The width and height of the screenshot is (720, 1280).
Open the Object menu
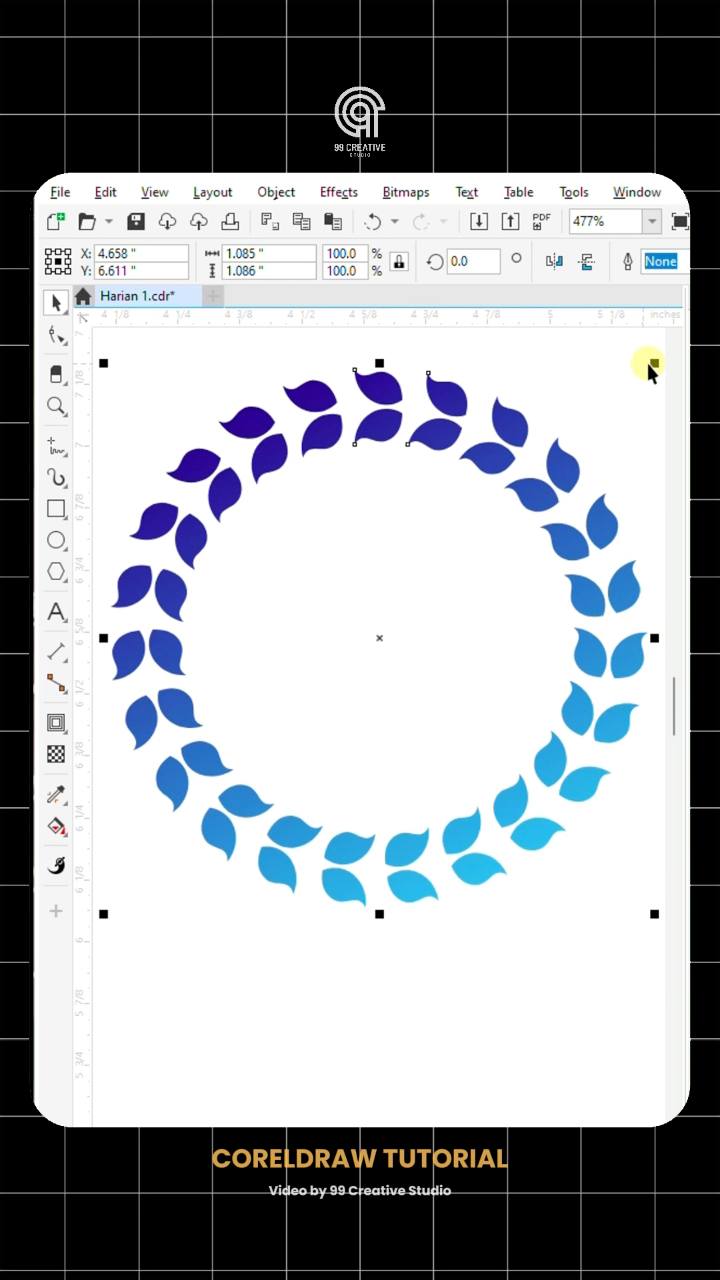[276, 192]
